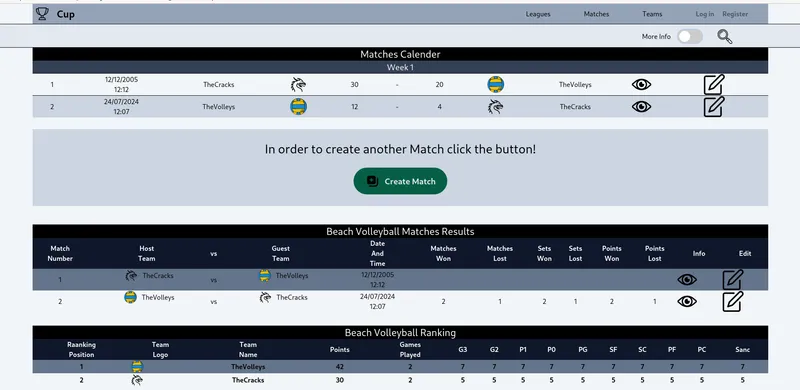
Task: Click host TheCracks logo in results row 1
Action: (131, 276)
